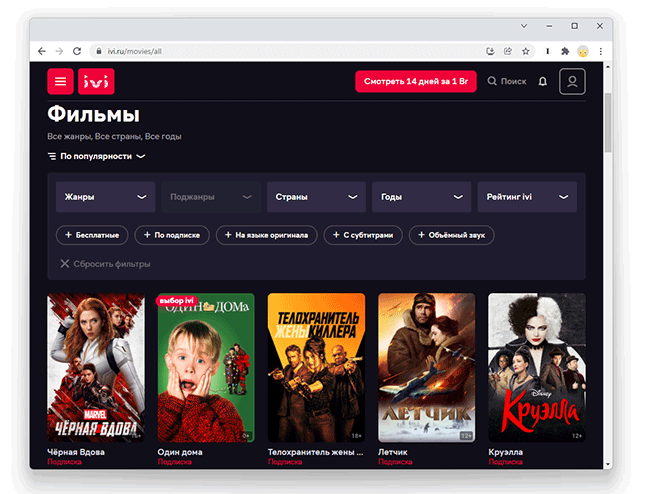Click the page vertical scrollbar thumb
Viewport: 650px width, 494px height.
click(608, 123)
